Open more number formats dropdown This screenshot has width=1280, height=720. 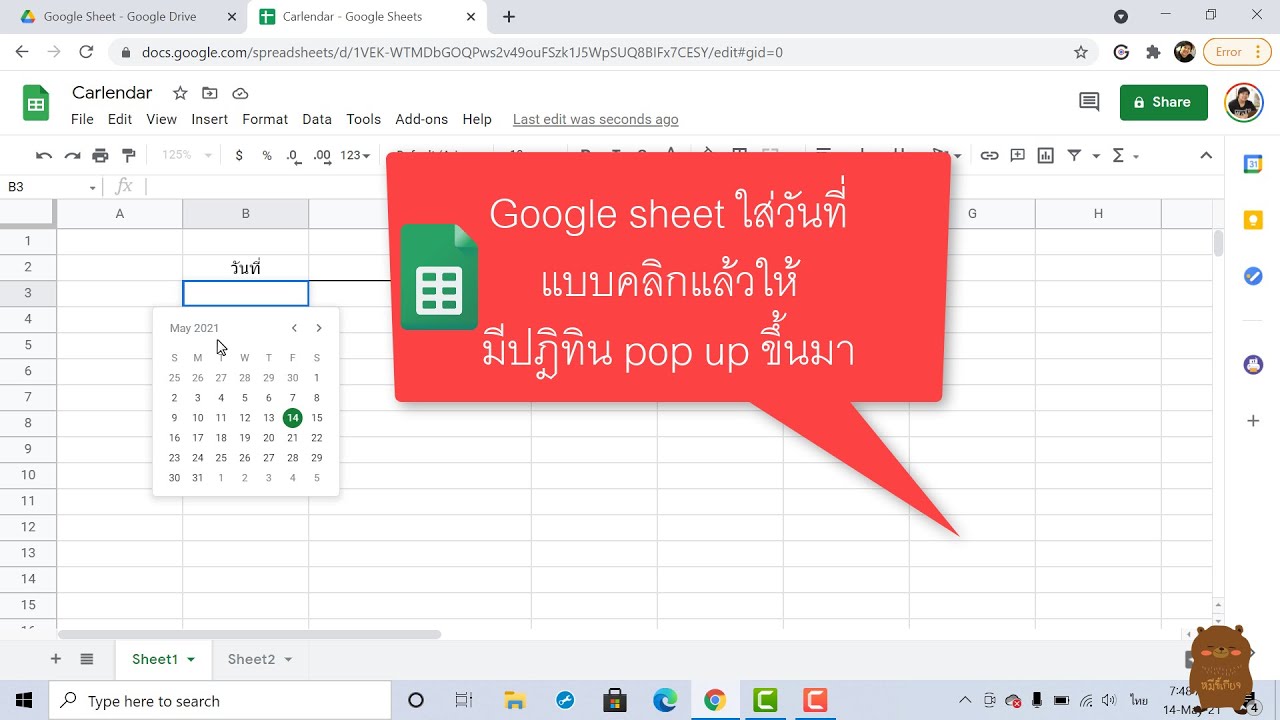pyautogui.click(x=355, y=155)
